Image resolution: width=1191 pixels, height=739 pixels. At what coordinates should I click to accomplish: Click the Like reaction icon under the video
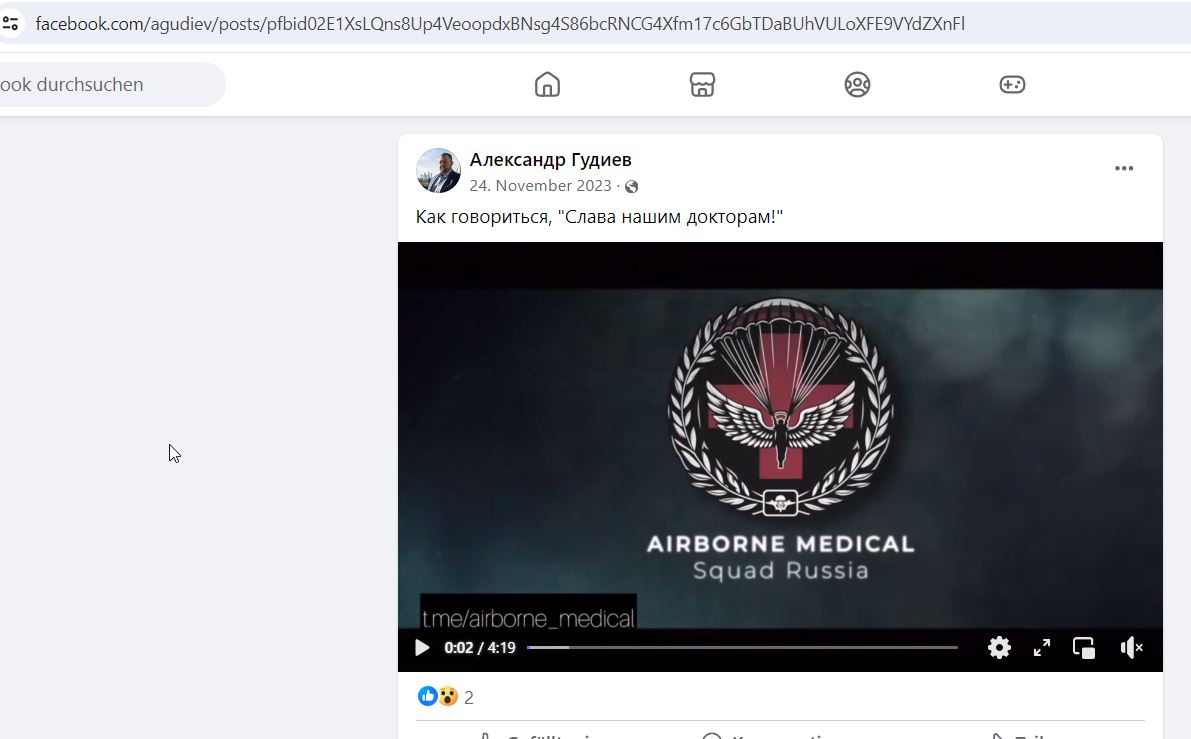(x=427, y=696)
